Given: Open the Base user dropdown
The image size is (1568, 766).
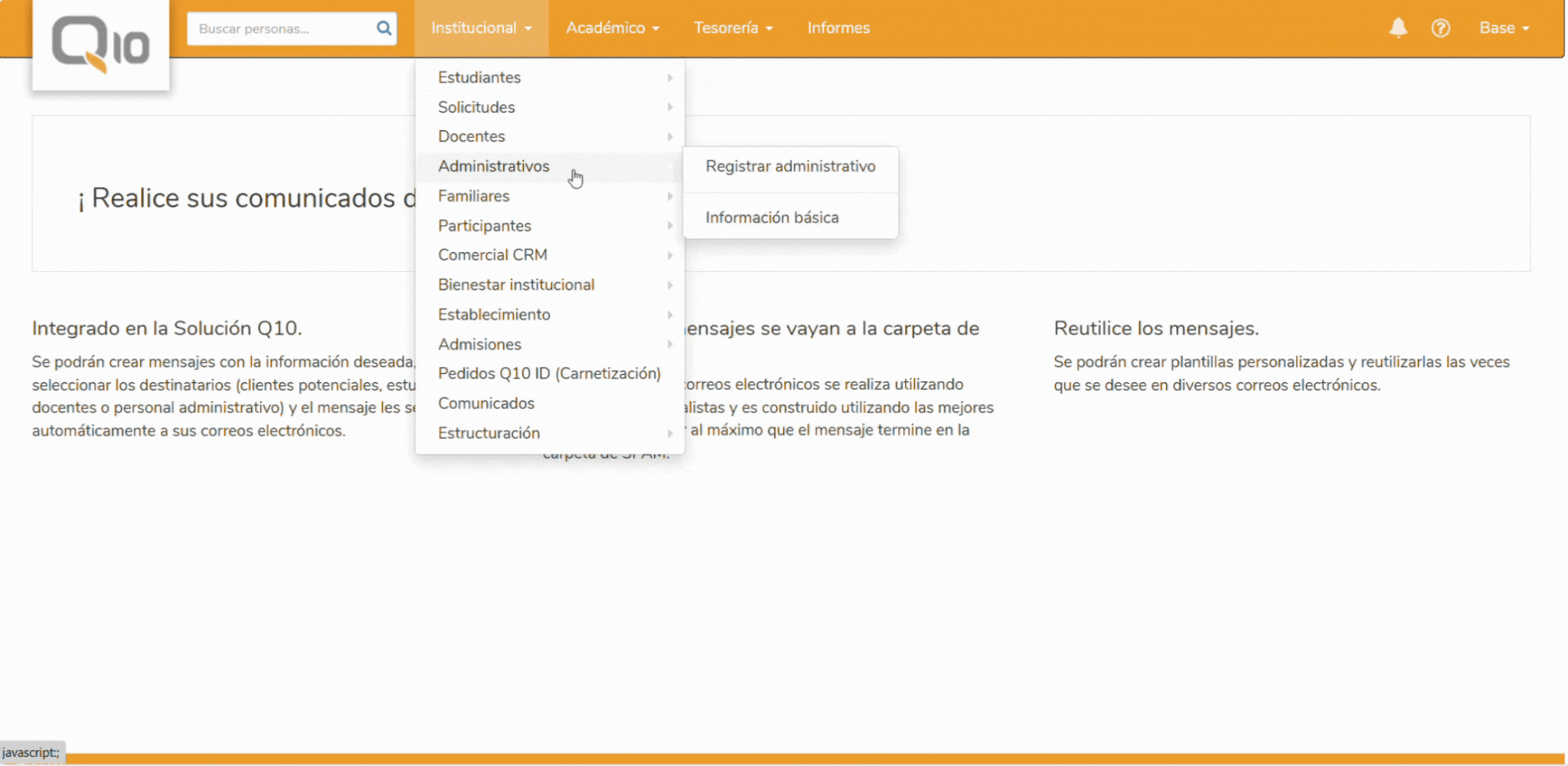Looking at the screenshot, I should click(1504, 28).
